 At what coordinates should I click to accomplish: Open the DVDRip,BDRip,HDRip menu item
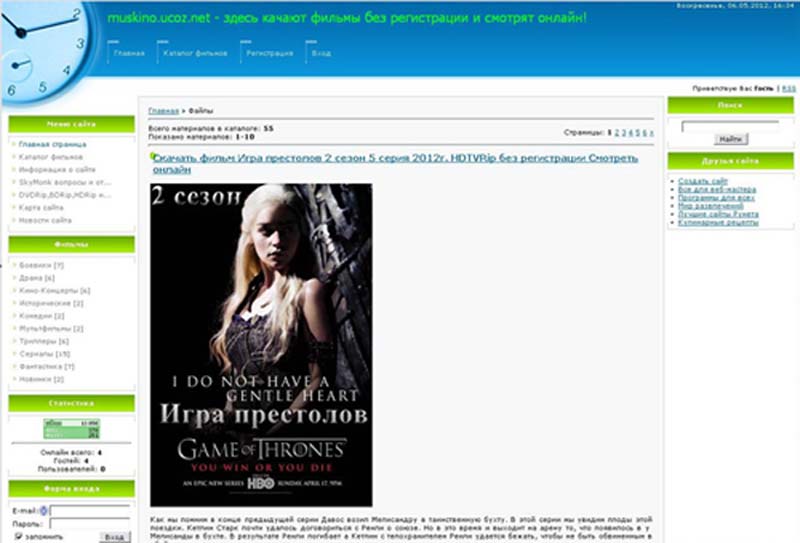[x=64, y=195]
